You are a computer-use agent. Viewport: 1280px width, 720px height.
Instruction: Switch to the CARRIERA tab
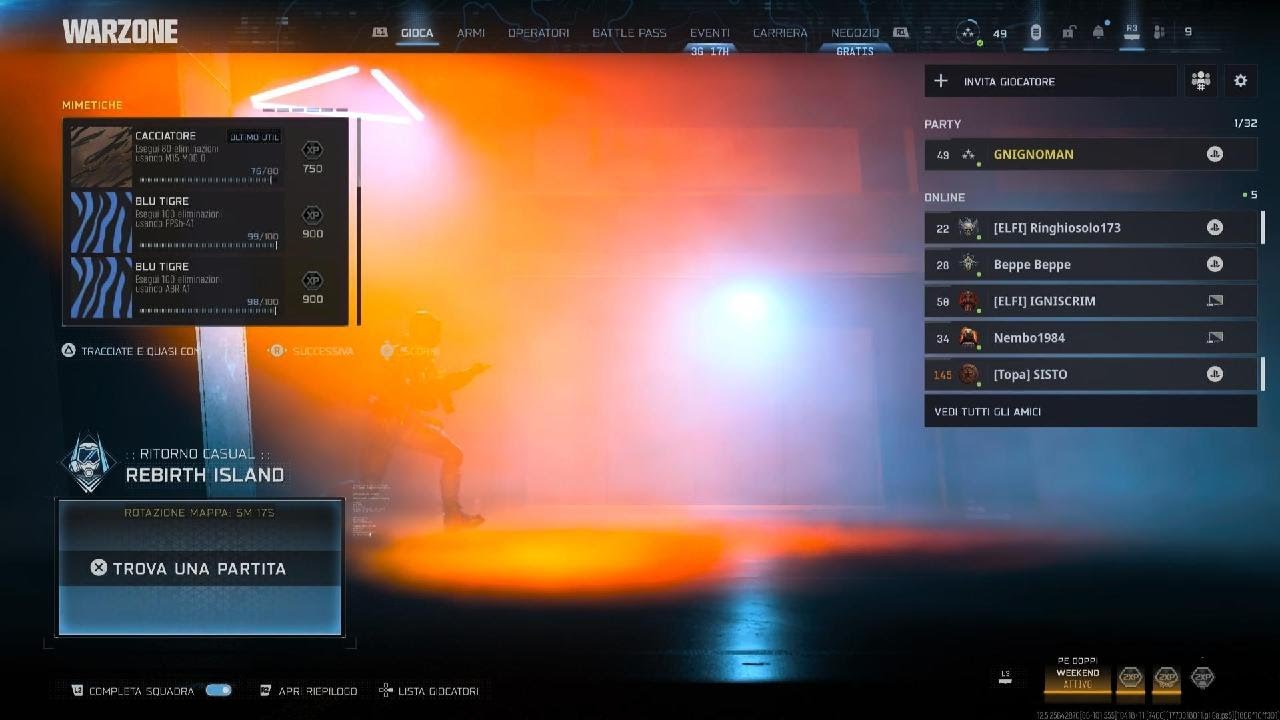(x=780, y=33)
